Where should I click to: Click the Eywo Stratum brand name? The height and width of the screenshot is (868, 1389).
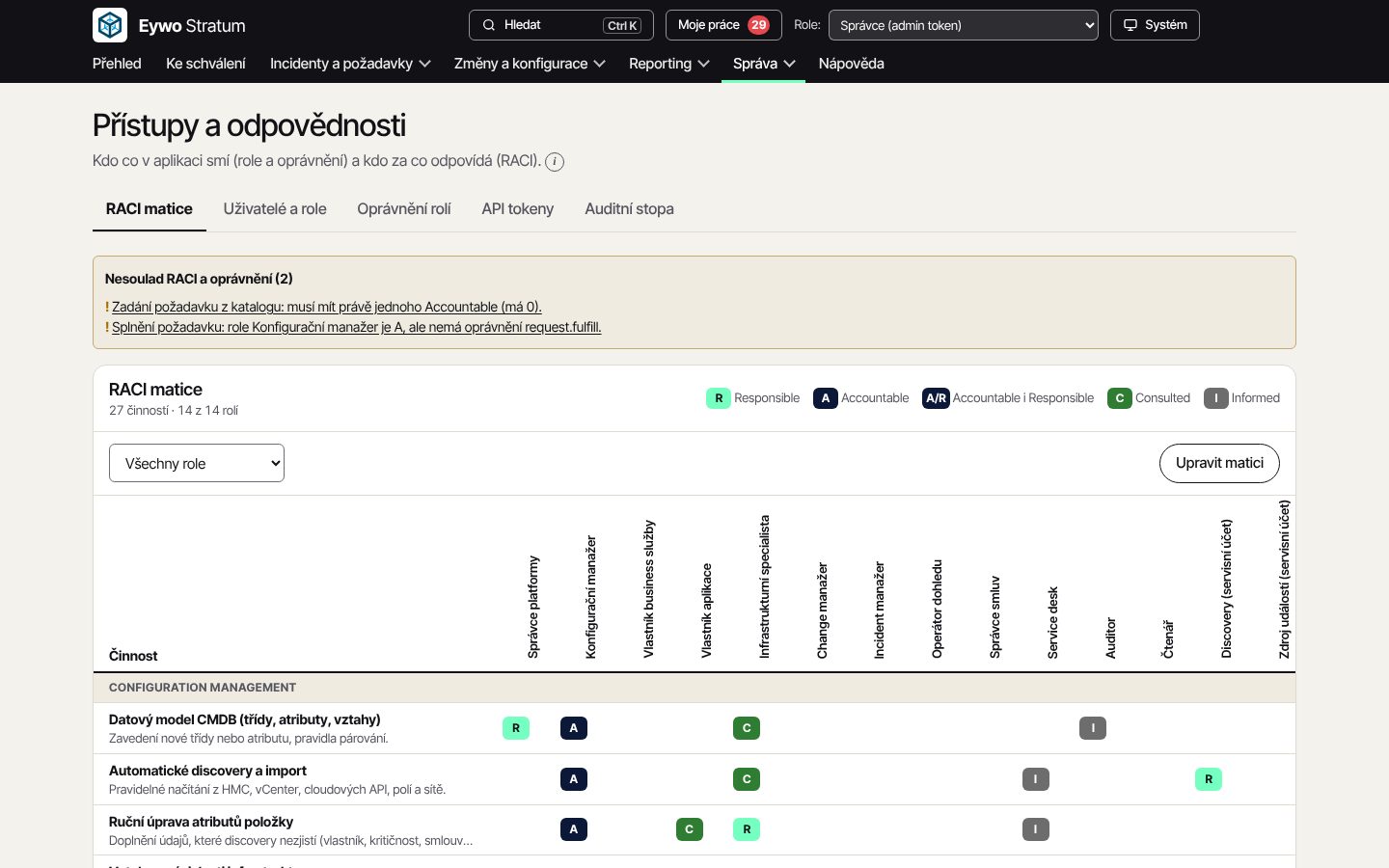(x=192, y=26)
